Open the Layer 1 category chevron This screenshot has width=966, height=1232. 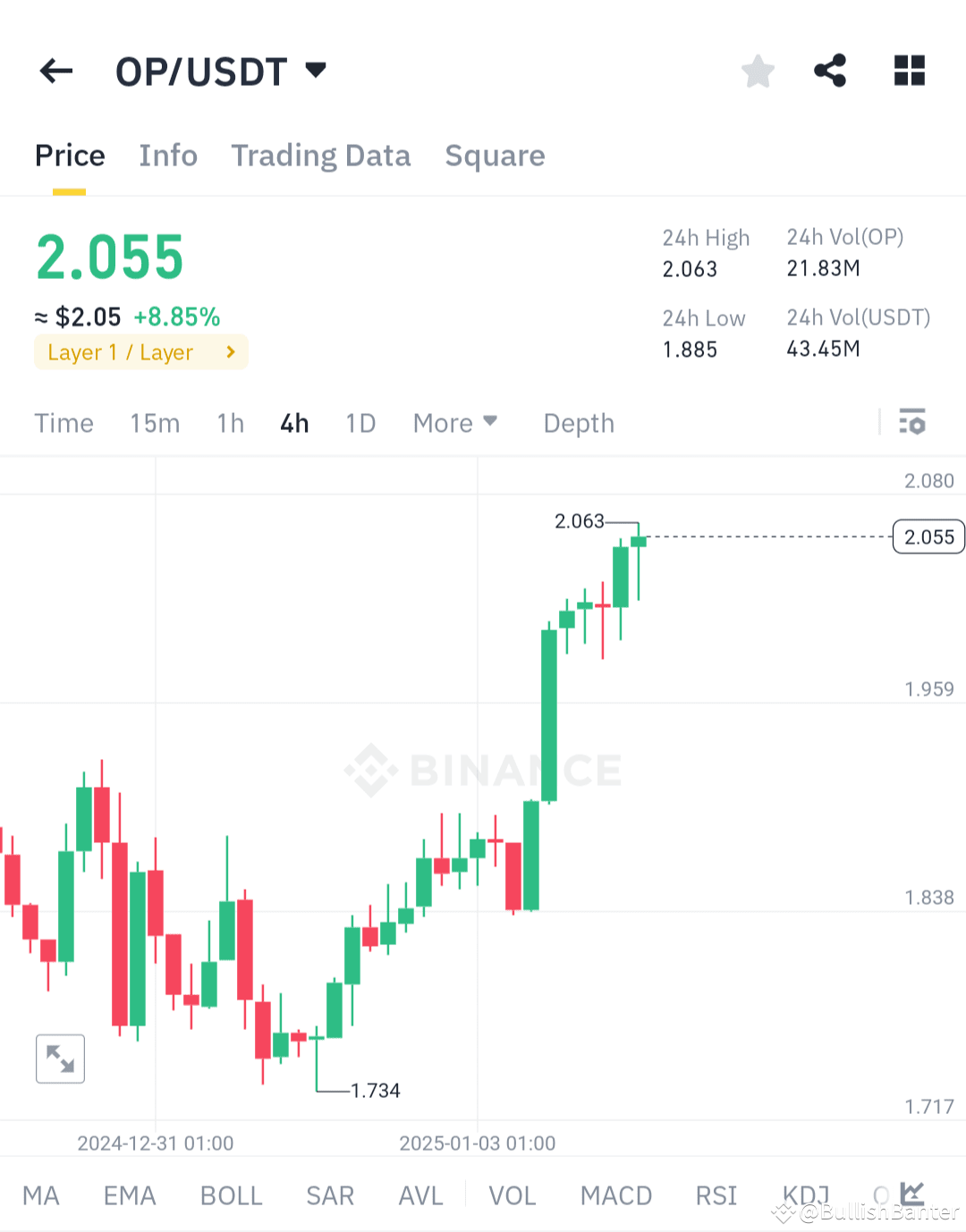point(230,351)
